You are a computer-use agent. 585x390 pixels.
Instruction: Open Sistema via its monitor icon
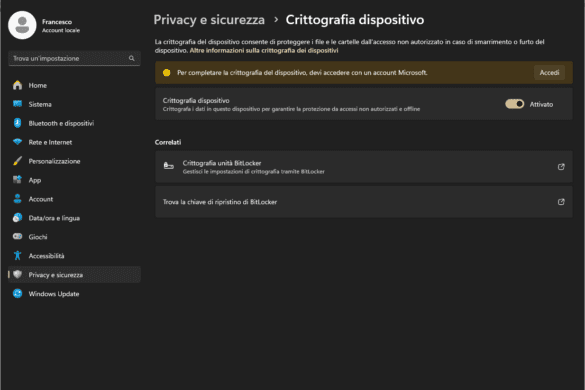pos(18,104)
